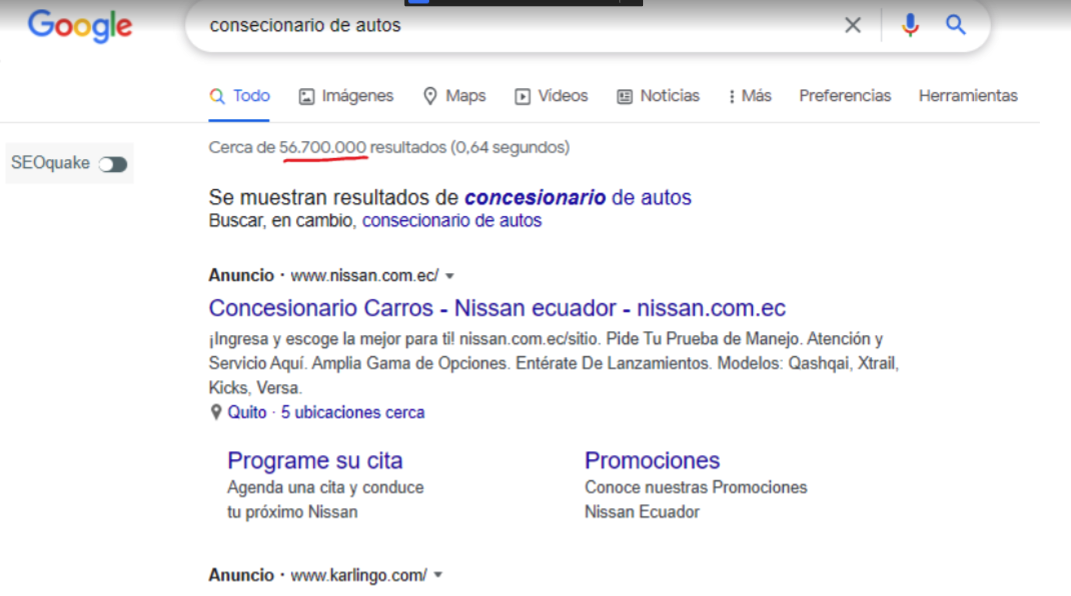Viewport: 1071px width, 596px height.
Task: Search instead for 'consecionario de autos'
Action: click(x=451, y=221)
